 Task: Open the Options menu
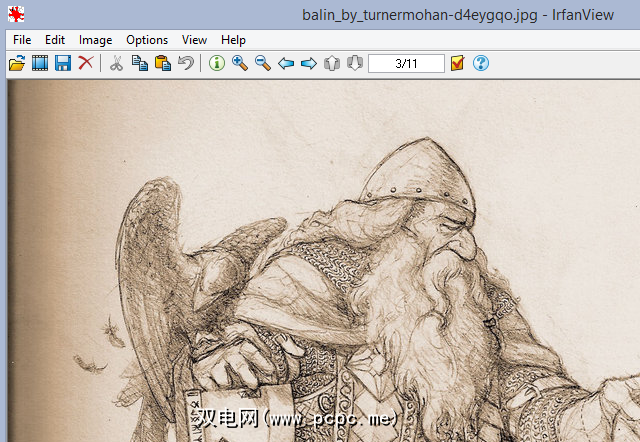pyautogui.click(x=147, y=40)
